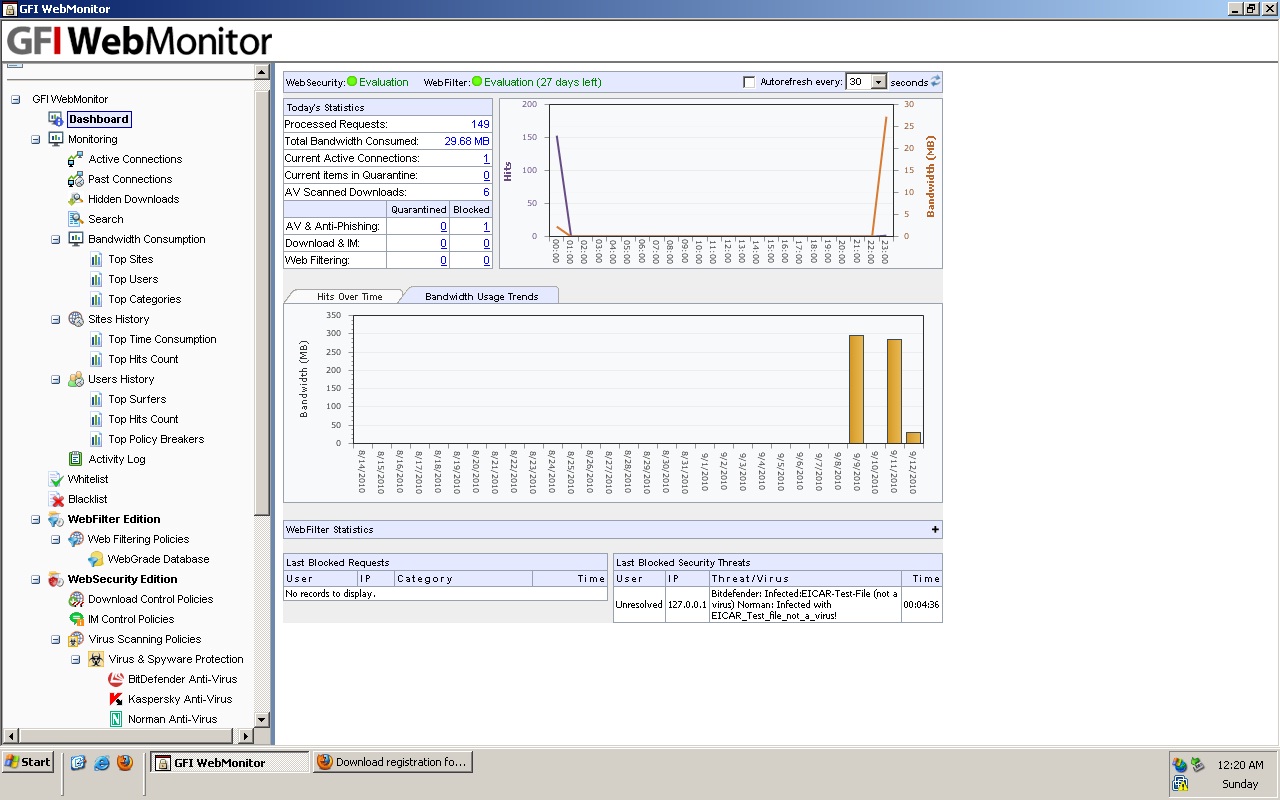Click the Hidden Downloads icon

tap(76, 199)
